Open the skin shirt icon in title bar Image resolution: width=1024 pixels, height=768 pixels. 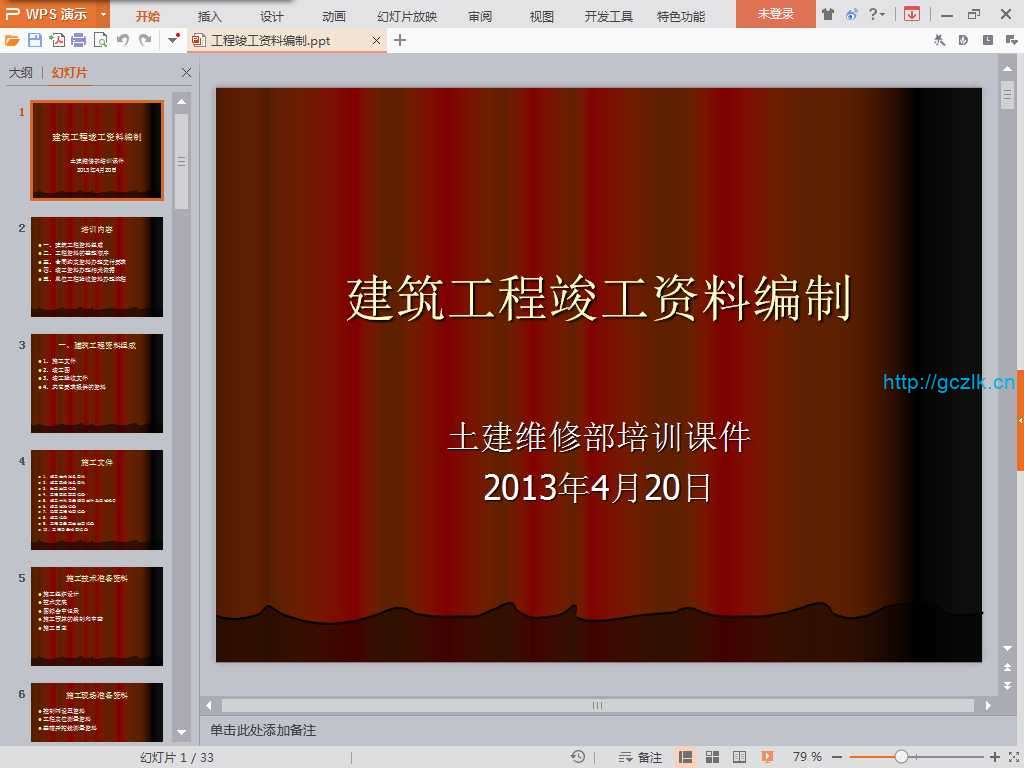pyautogui.click(x=827, y=14)
